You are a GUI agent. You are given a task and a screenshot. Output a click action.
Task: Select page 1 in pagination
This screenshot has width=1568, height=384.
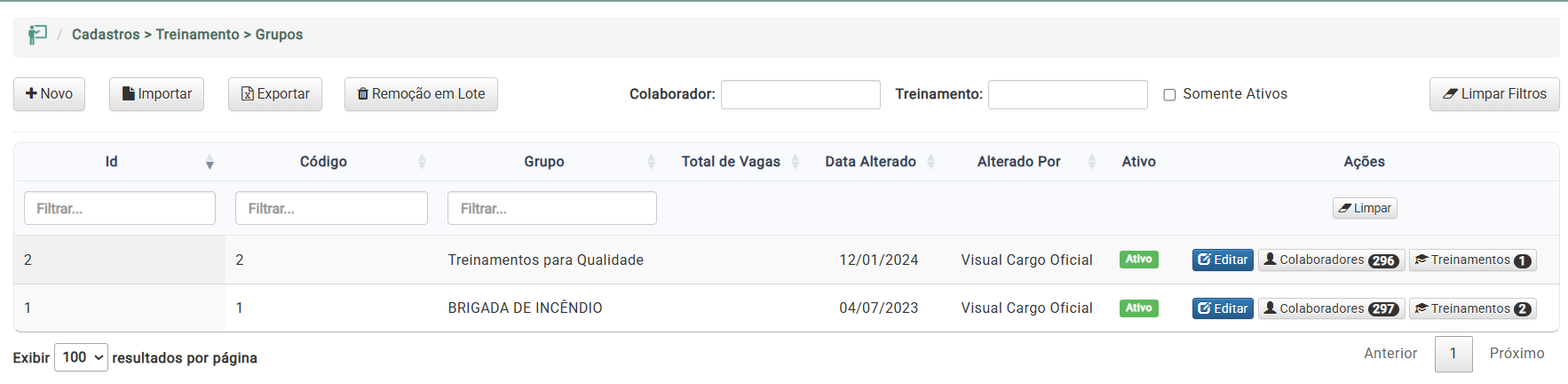point(1453,354)
